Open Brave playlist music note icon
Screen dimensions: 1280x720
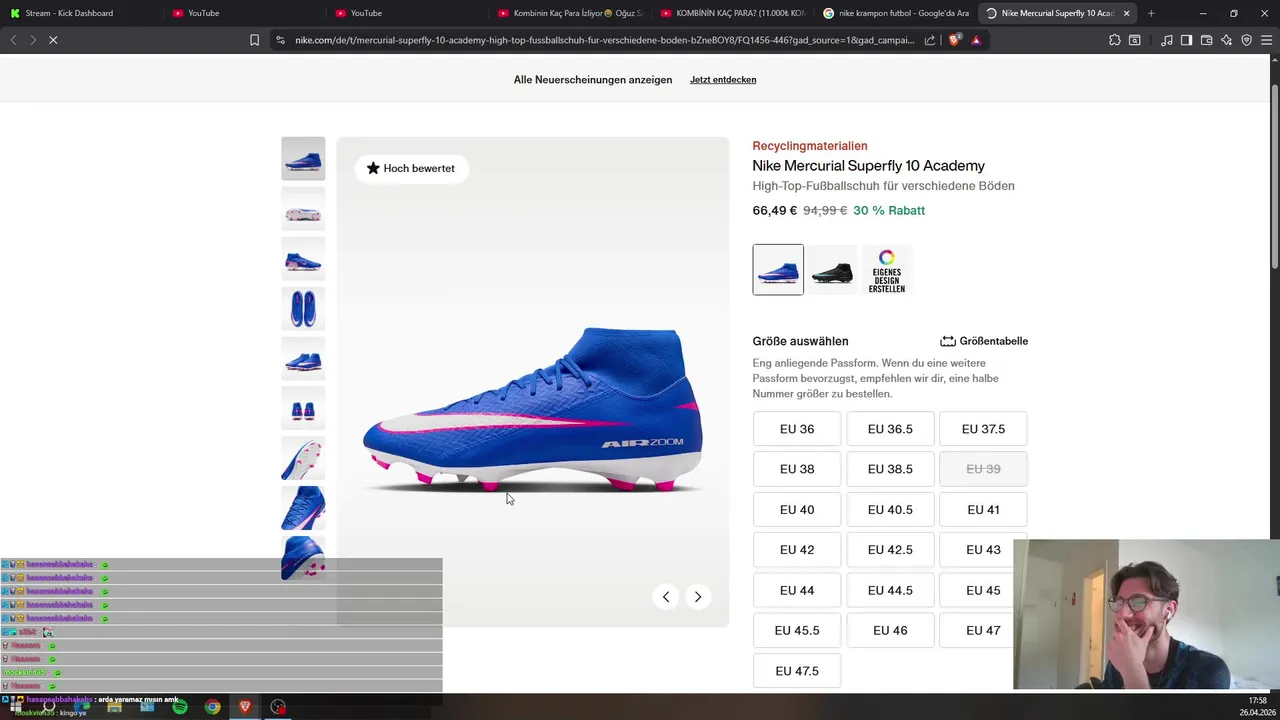[1167, 40]
